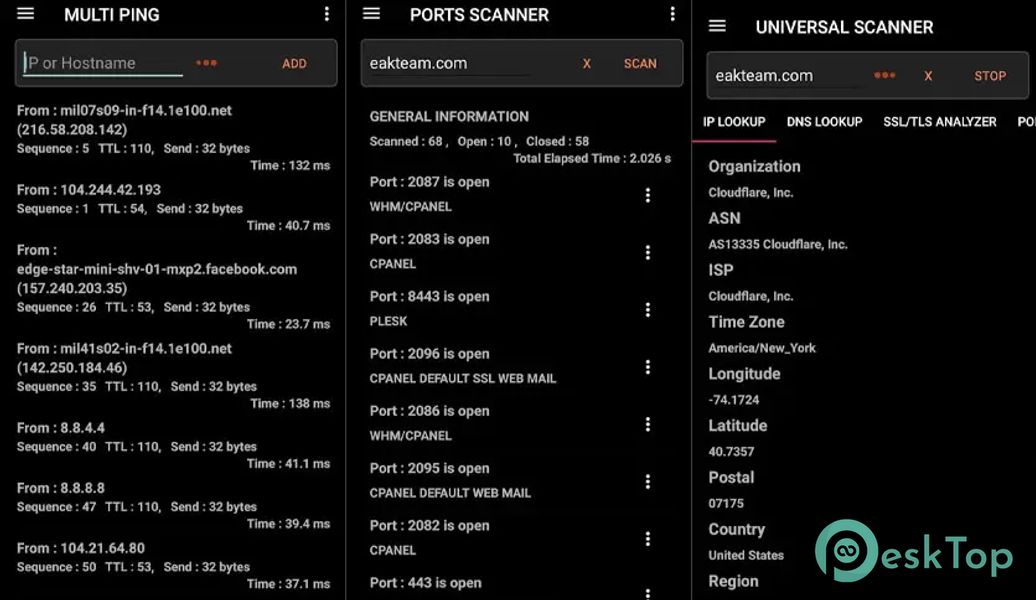
Task: Click the longitude value -74.1724
Action: 733,400
